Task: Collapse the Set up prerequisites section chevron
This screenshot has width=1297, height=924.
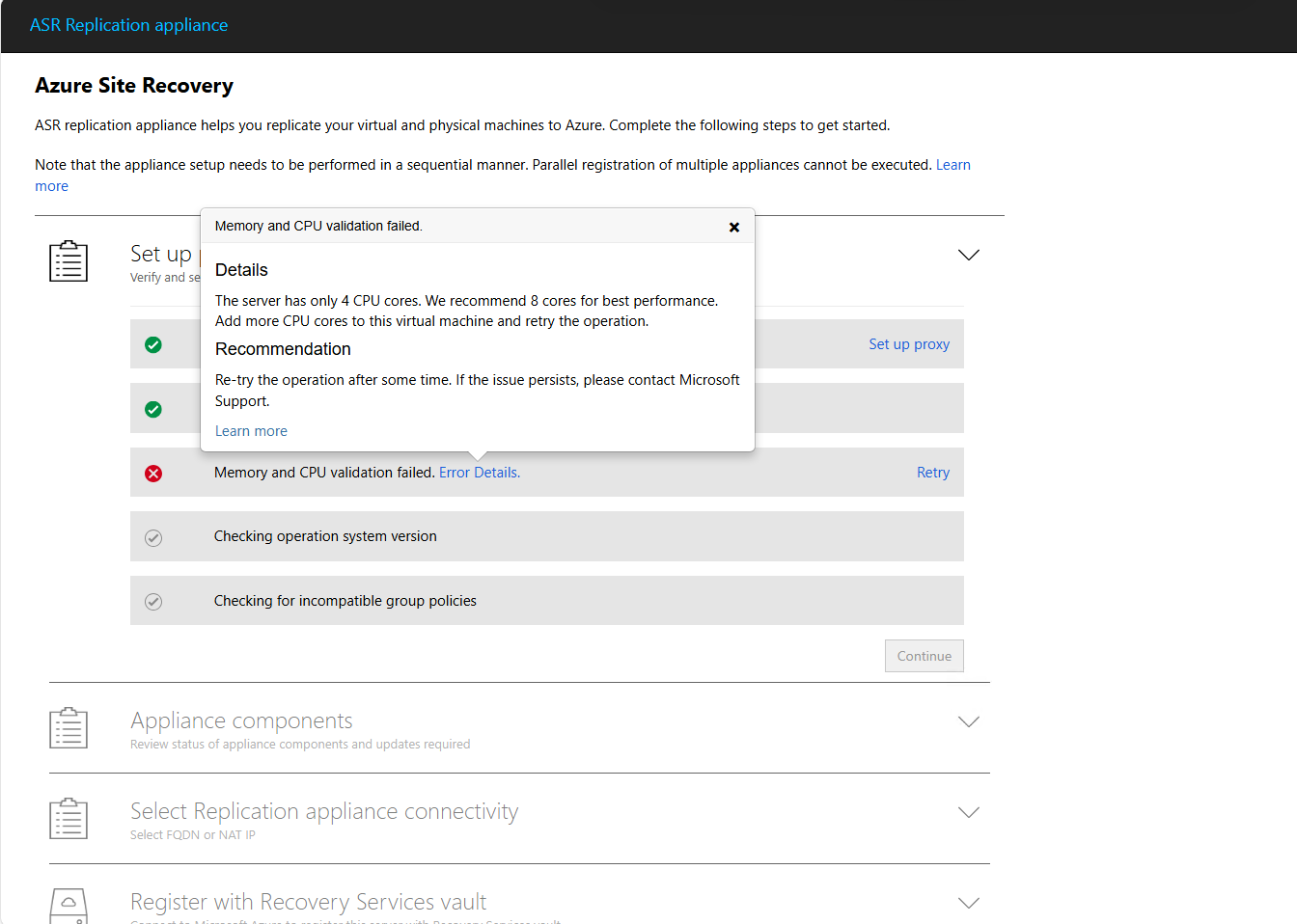Action: point(969,255)
